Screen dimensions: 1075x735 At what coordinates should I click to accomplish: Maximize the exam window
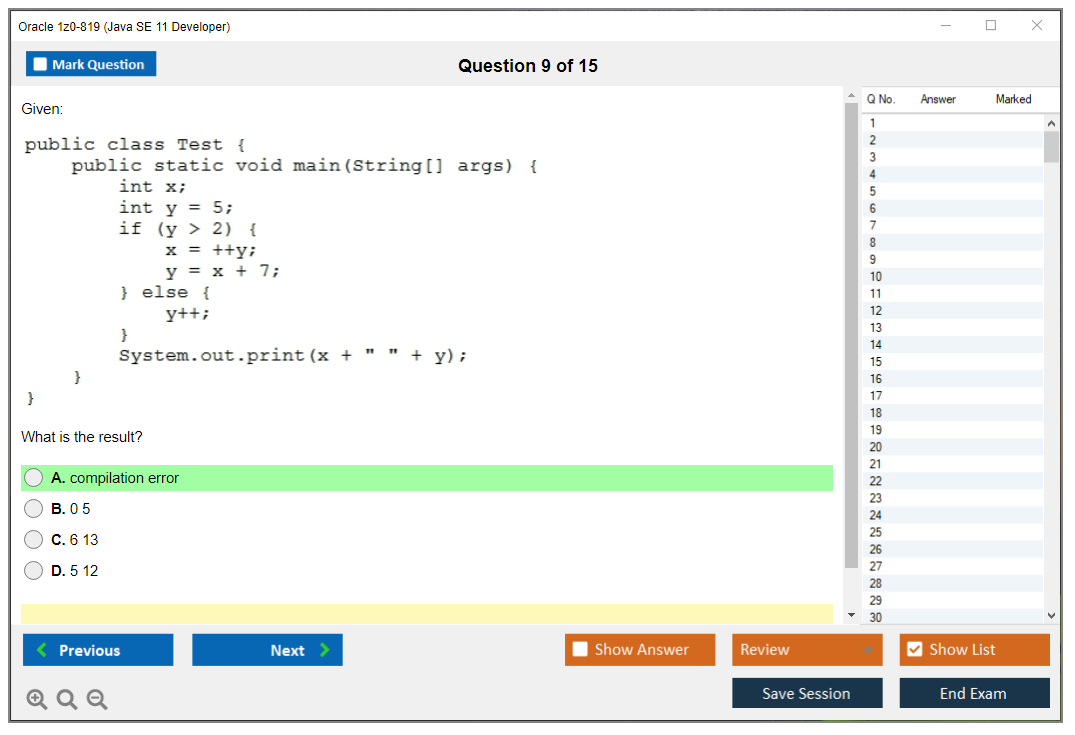pyautogui.click(x=991, y=26)
